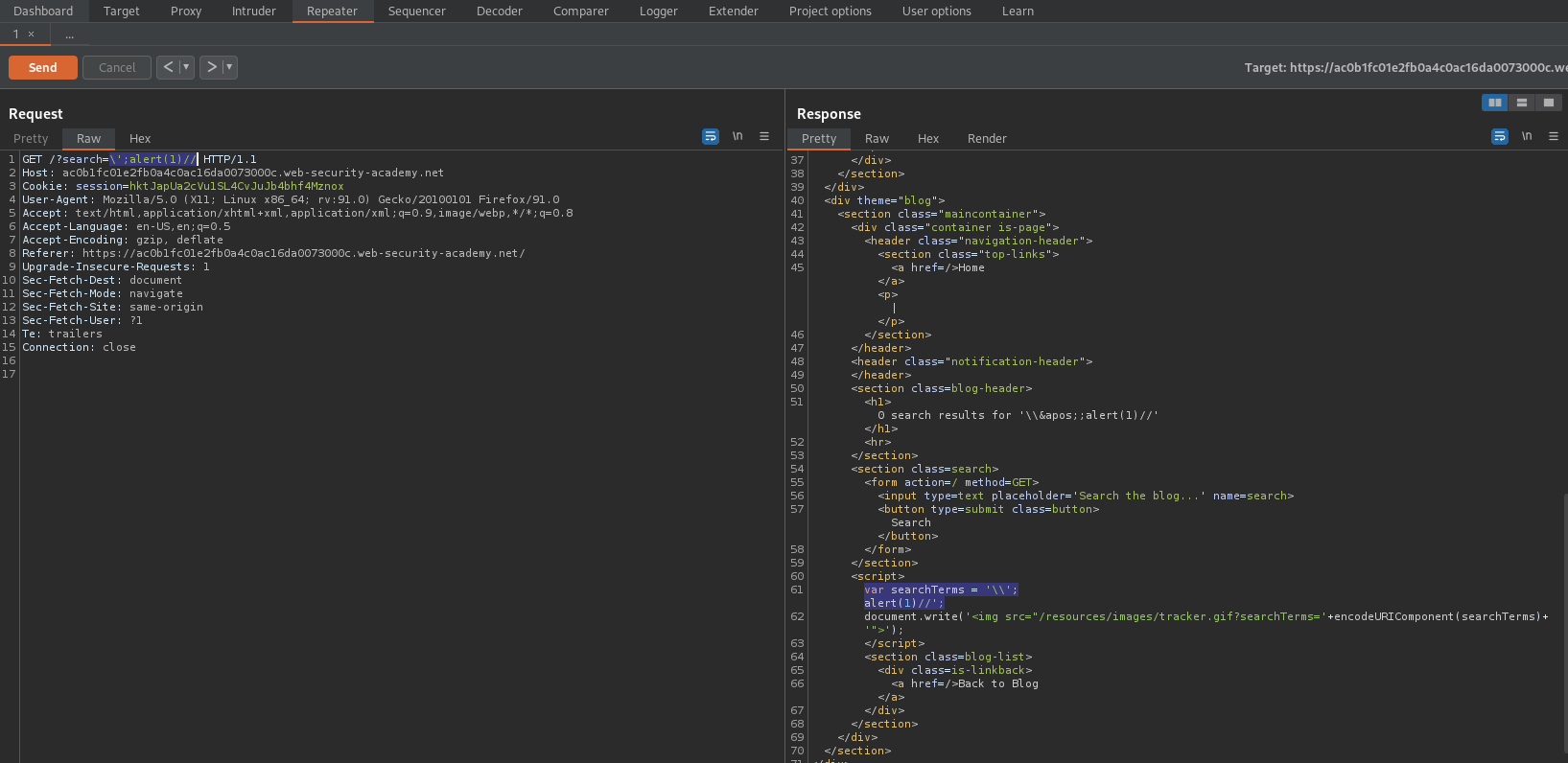
Task: Select top-bottom layout icon
Action: pyautogui.click(x=1522, y=103)
